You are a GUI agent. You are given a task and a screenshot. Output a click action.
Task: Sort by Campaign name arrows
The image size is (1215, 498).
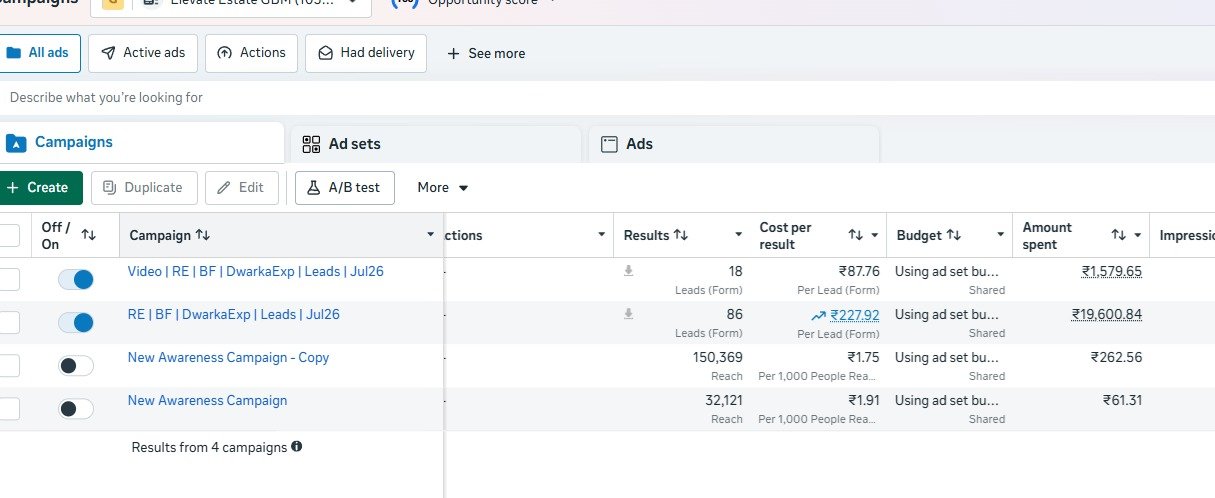(x=203, y=235)
